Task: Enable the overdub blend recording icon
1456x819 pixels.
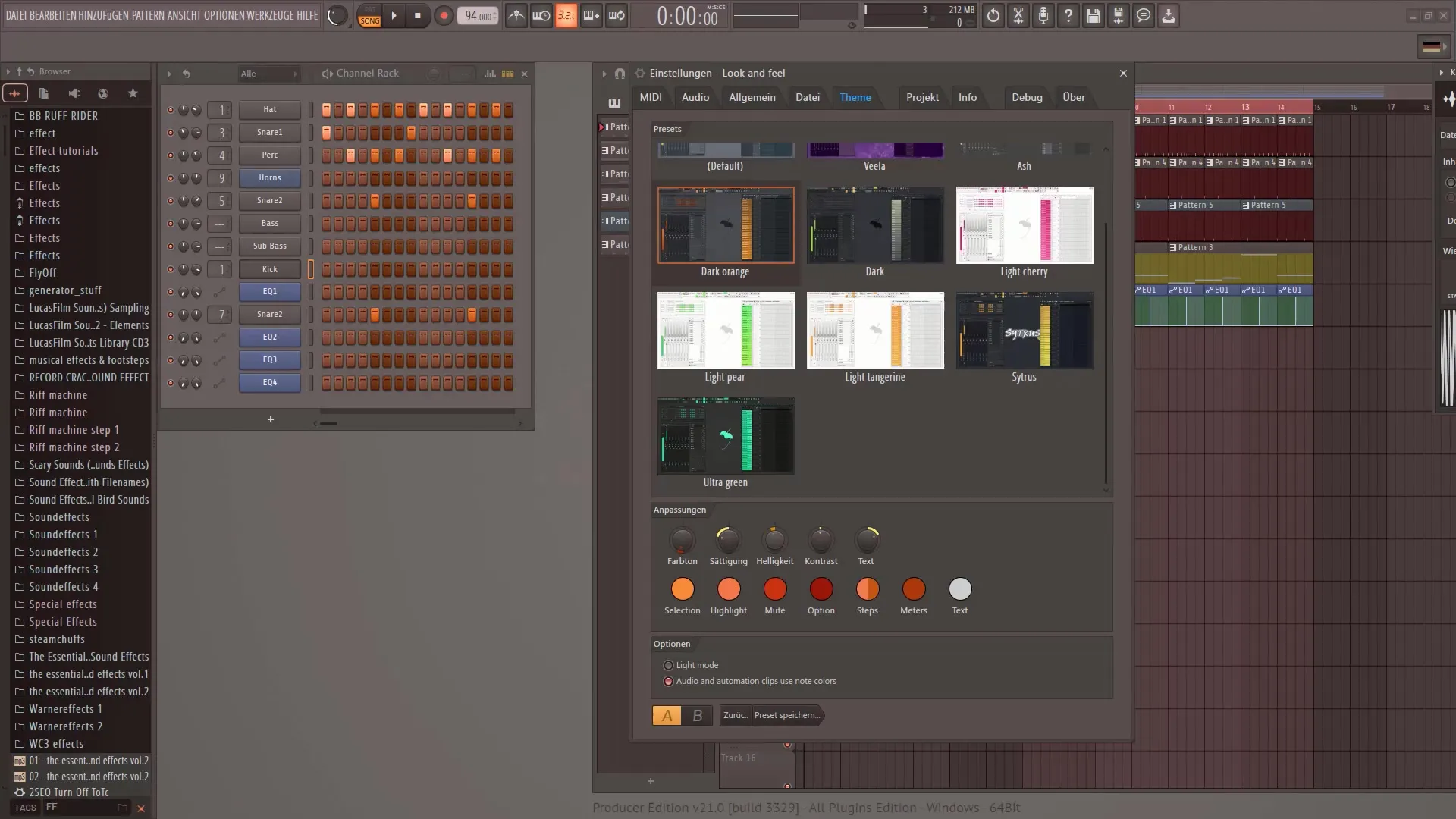Action: [591, 15]
